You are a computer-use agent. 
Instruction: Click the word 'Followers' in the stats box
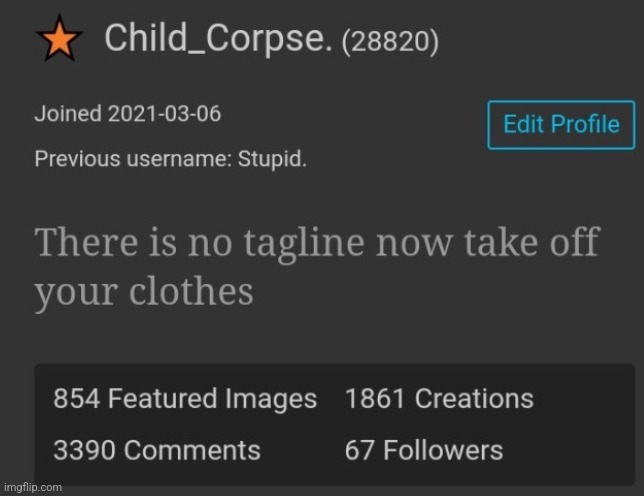[442, 451]
